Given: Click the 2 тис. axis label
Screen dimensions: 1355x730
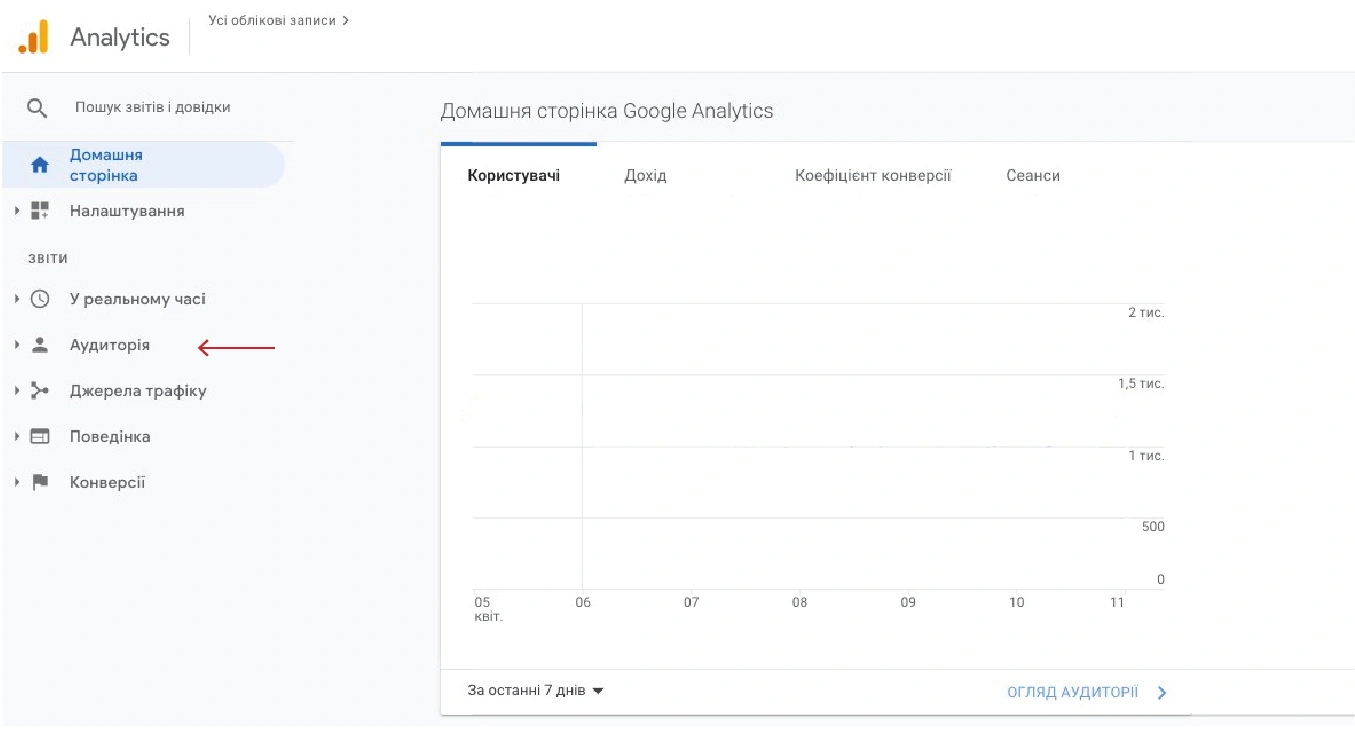Looking at the screenshot, I should [1146, 313].
